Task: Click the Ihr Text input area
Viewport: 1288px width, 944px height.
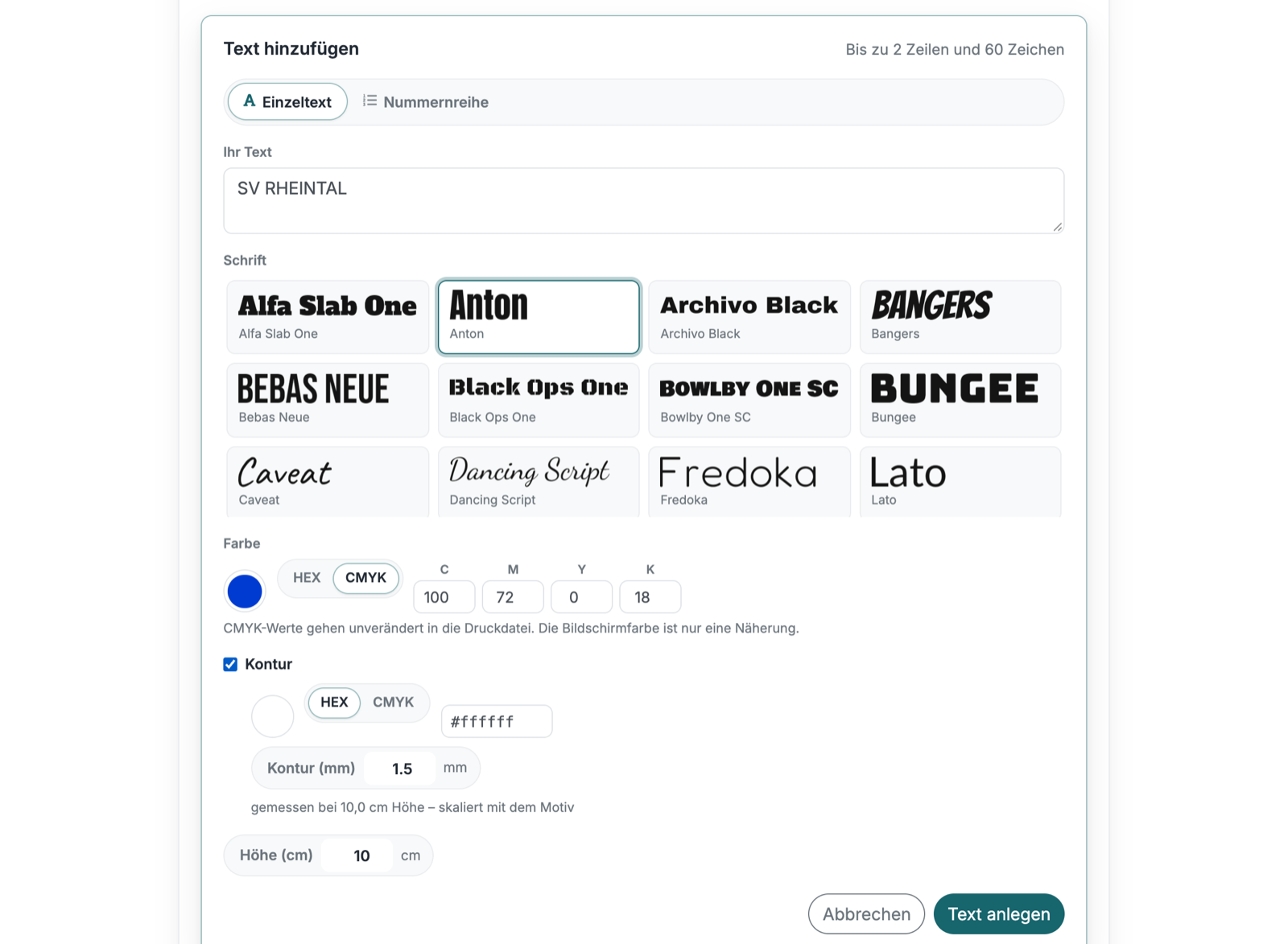Action: click(644, 200)
